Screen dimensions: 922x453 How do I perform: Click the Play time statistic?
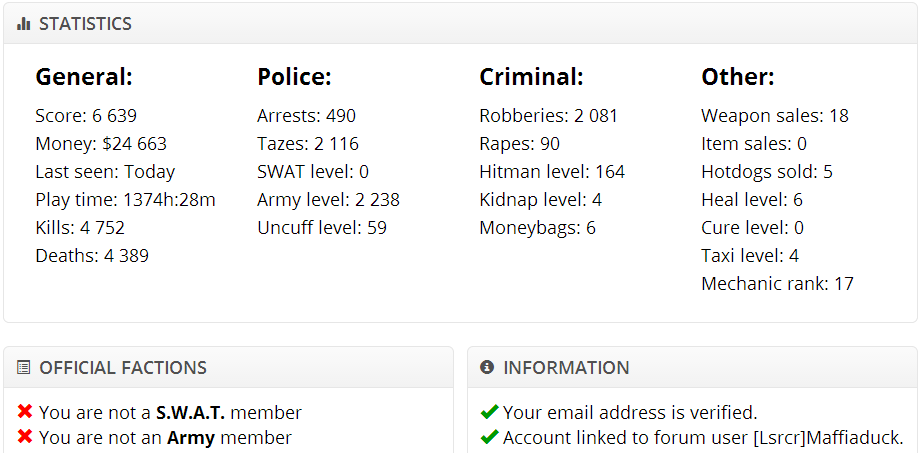pos(125,200)
